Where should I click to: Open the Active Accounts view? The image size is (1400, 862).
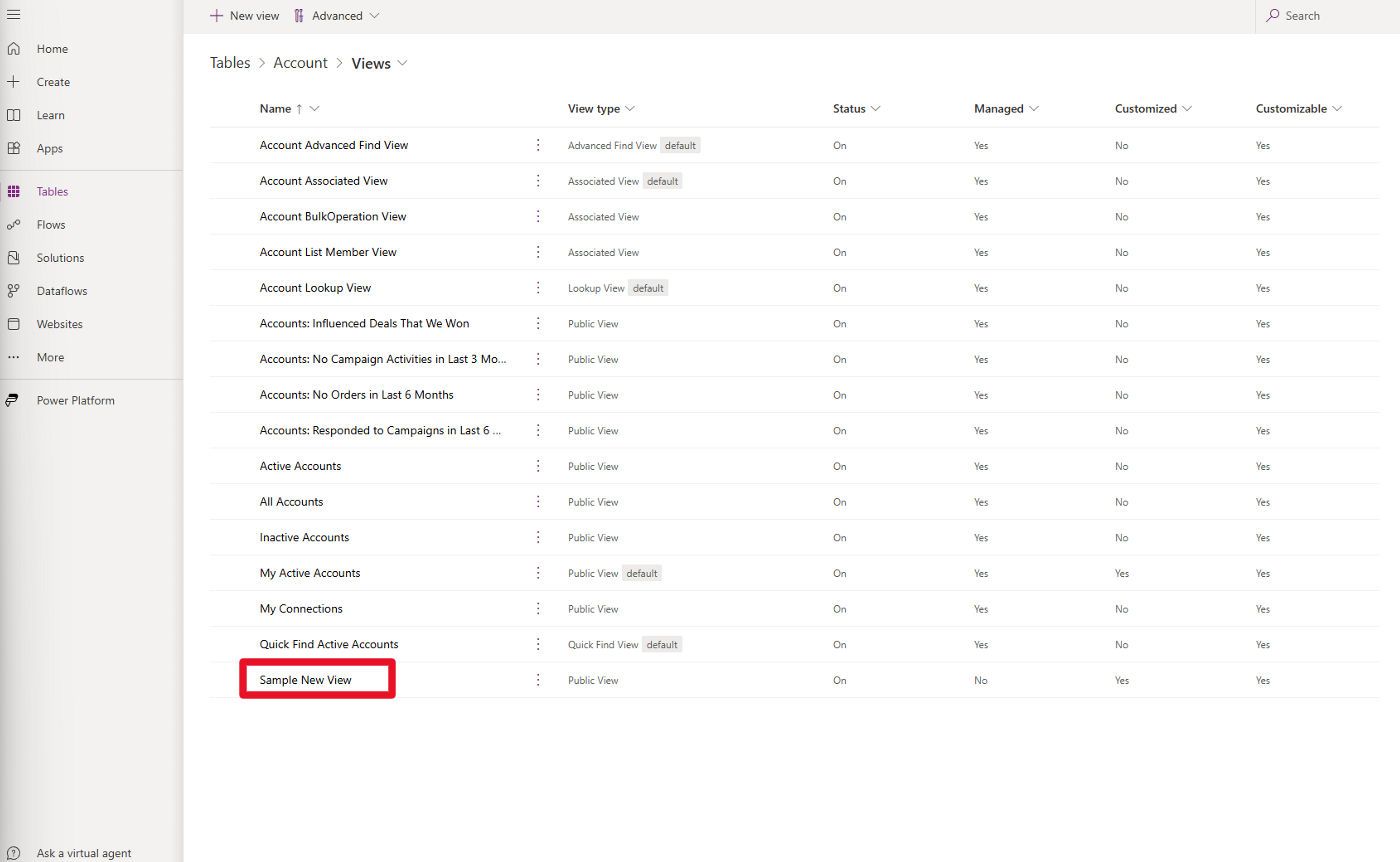pyautogui.click(x=300, y=466)
